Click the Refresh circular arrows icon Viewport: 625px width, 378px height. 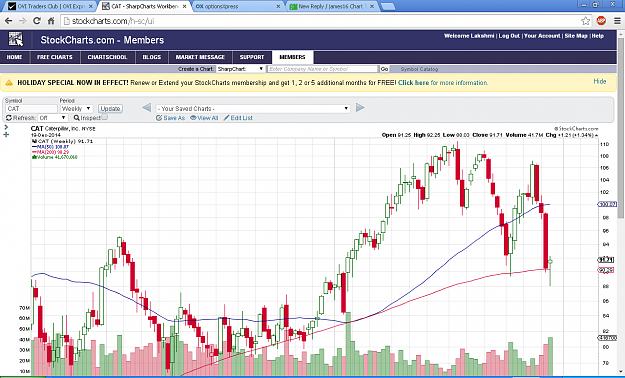point(9,118)
